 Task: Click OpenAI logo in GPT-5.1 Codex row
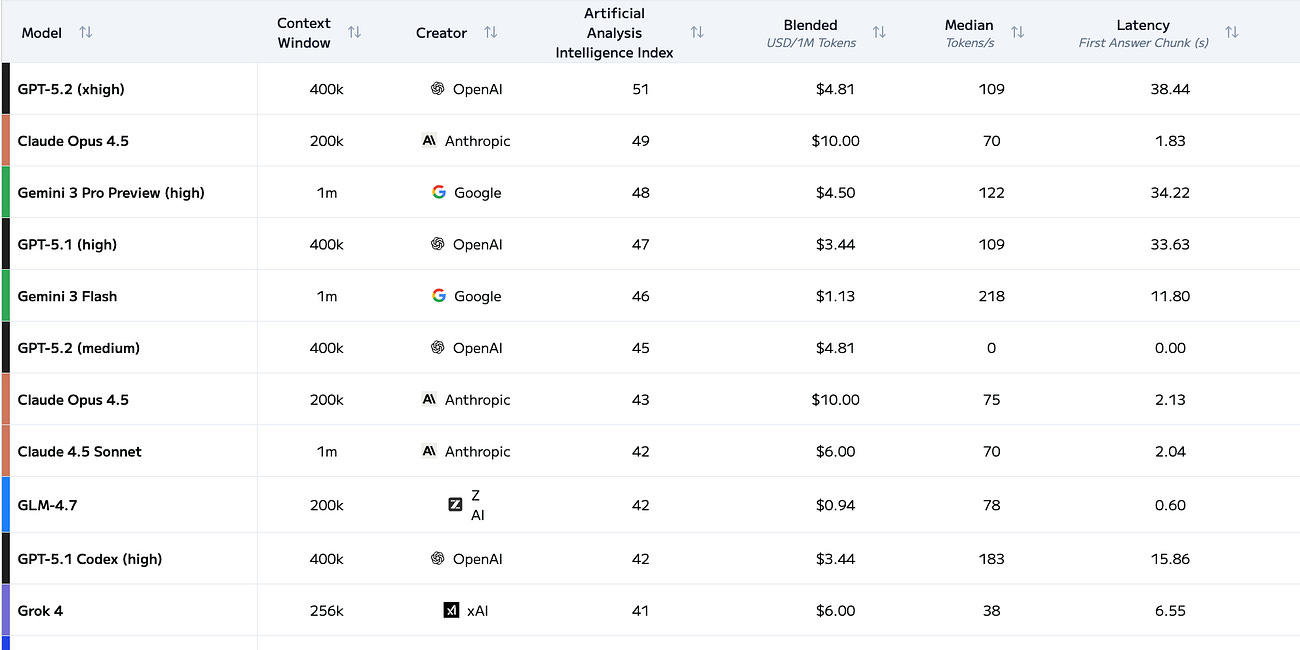click(437, 559)
